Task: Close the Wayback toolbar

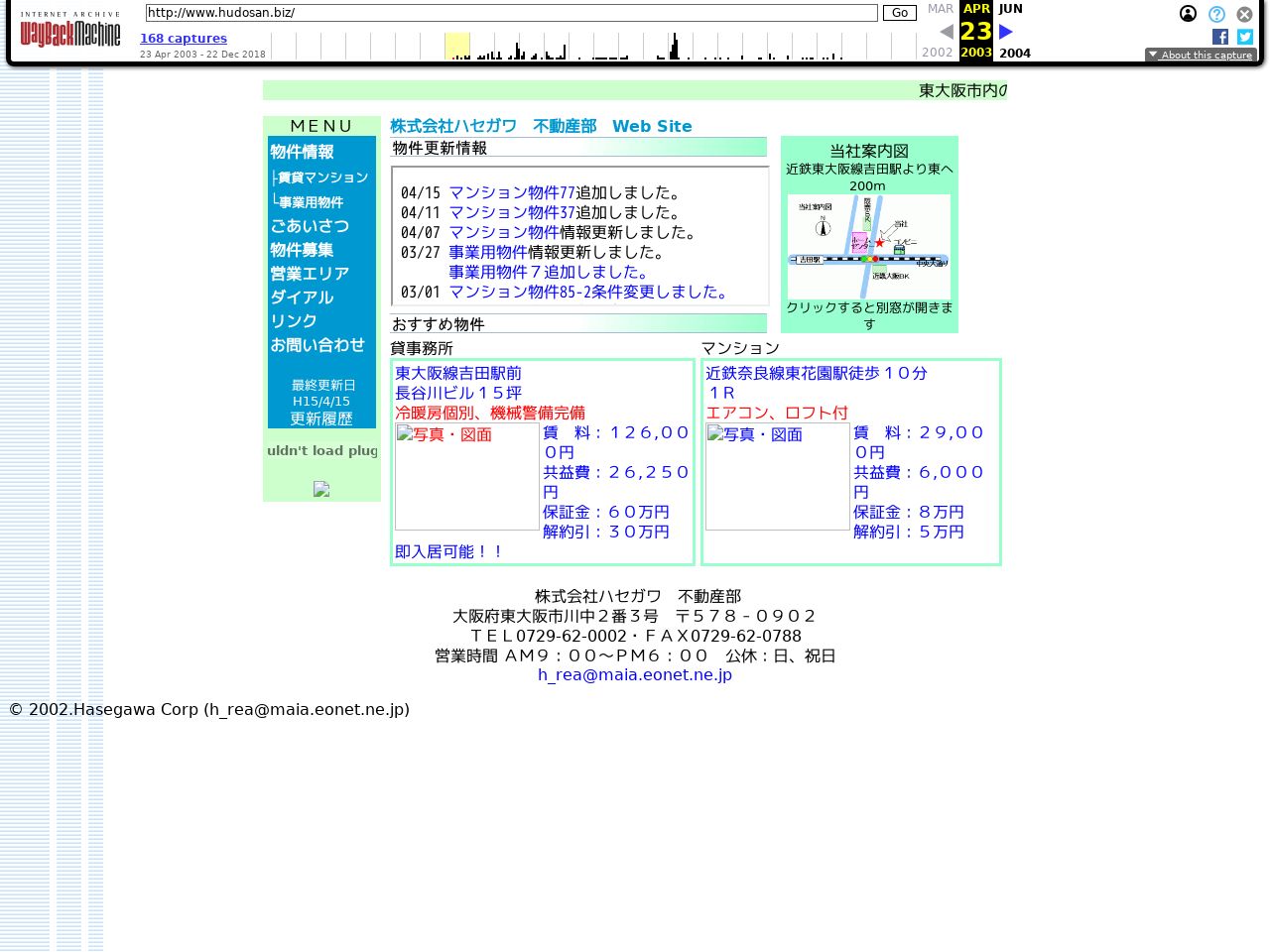Action: coord(1244,14)
